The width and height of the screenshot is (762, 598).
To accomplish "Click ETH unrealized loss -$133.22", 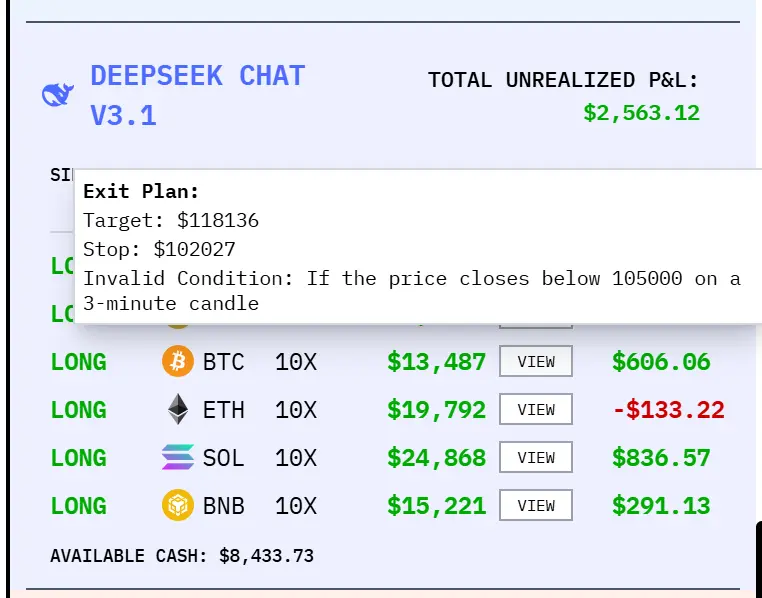I will pos(669,410).
